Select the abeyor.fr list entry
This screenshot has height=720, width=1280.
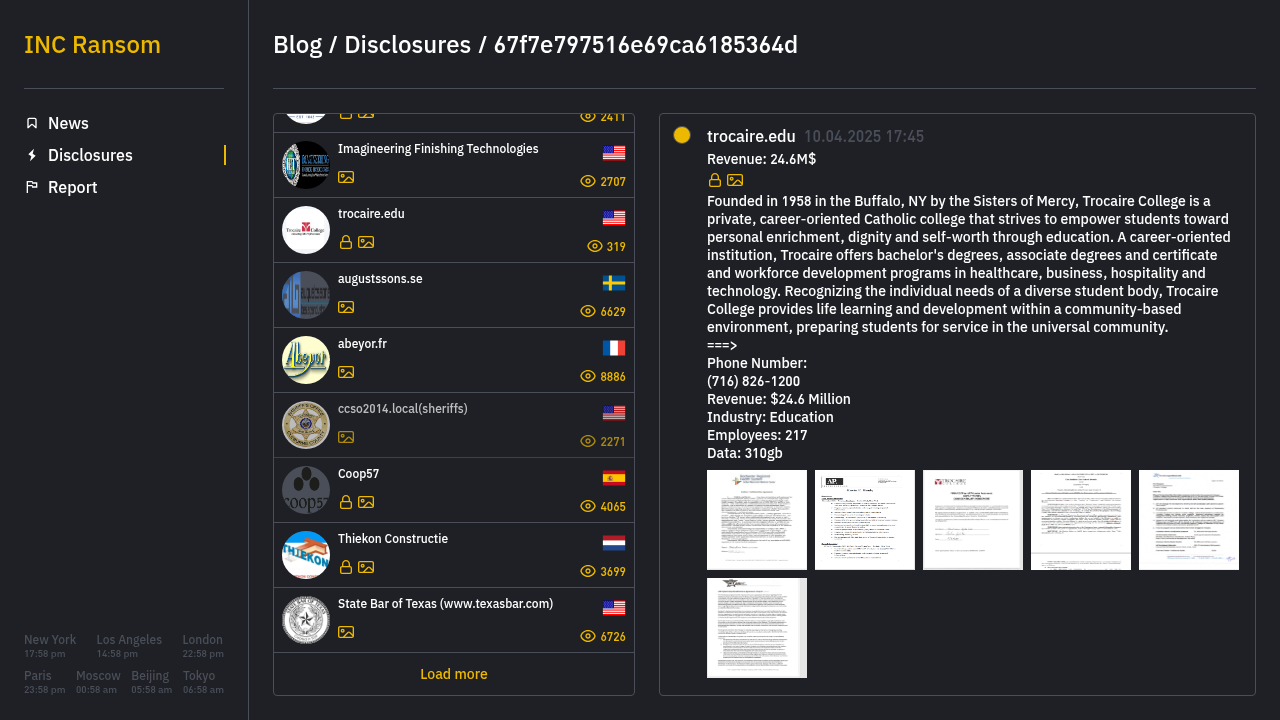pos(454,360)
